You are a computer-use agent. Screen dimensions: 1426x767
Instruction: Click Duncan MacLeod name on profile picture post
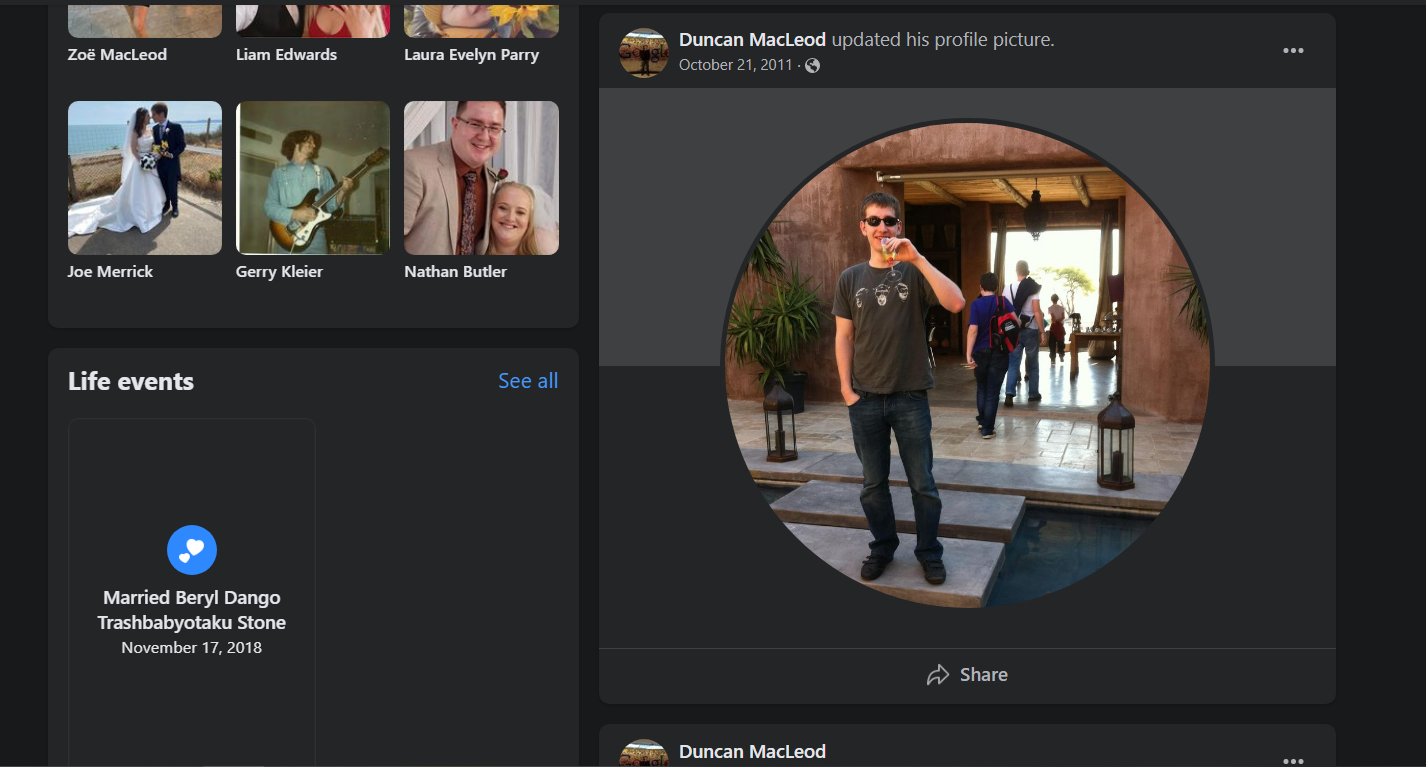click(x=752, y=40)
